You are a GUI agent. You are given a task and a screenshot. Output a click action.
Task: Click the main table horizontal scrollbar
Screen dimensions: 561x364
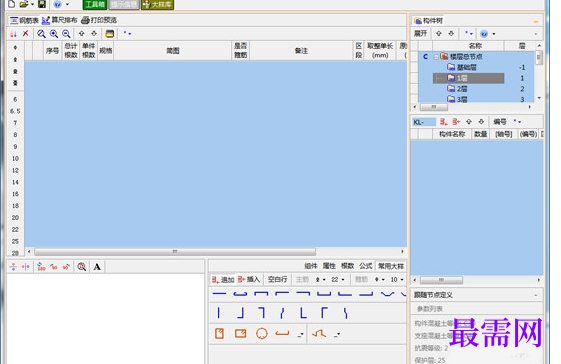(x=175, y=252)
